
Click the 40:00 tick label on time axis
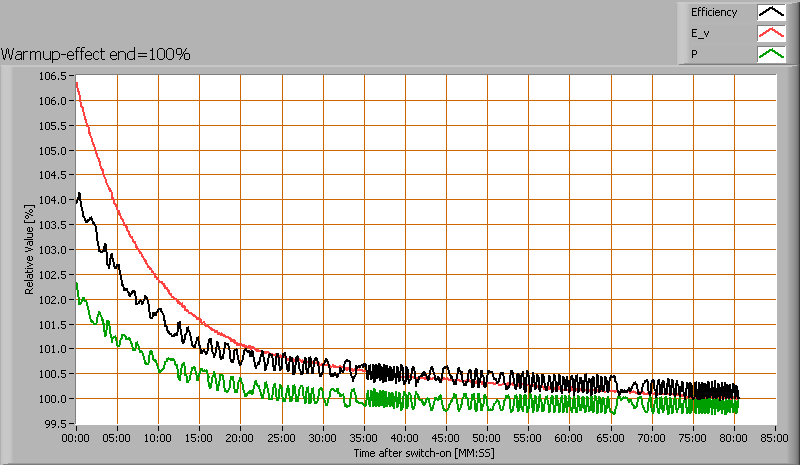point(405,438)
